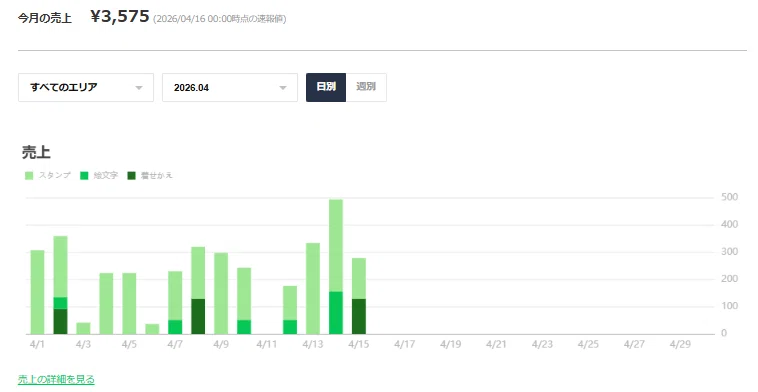Select the tallest stamp segment on 4/14
Screen dimensions: 758x392
click(336, 246)
